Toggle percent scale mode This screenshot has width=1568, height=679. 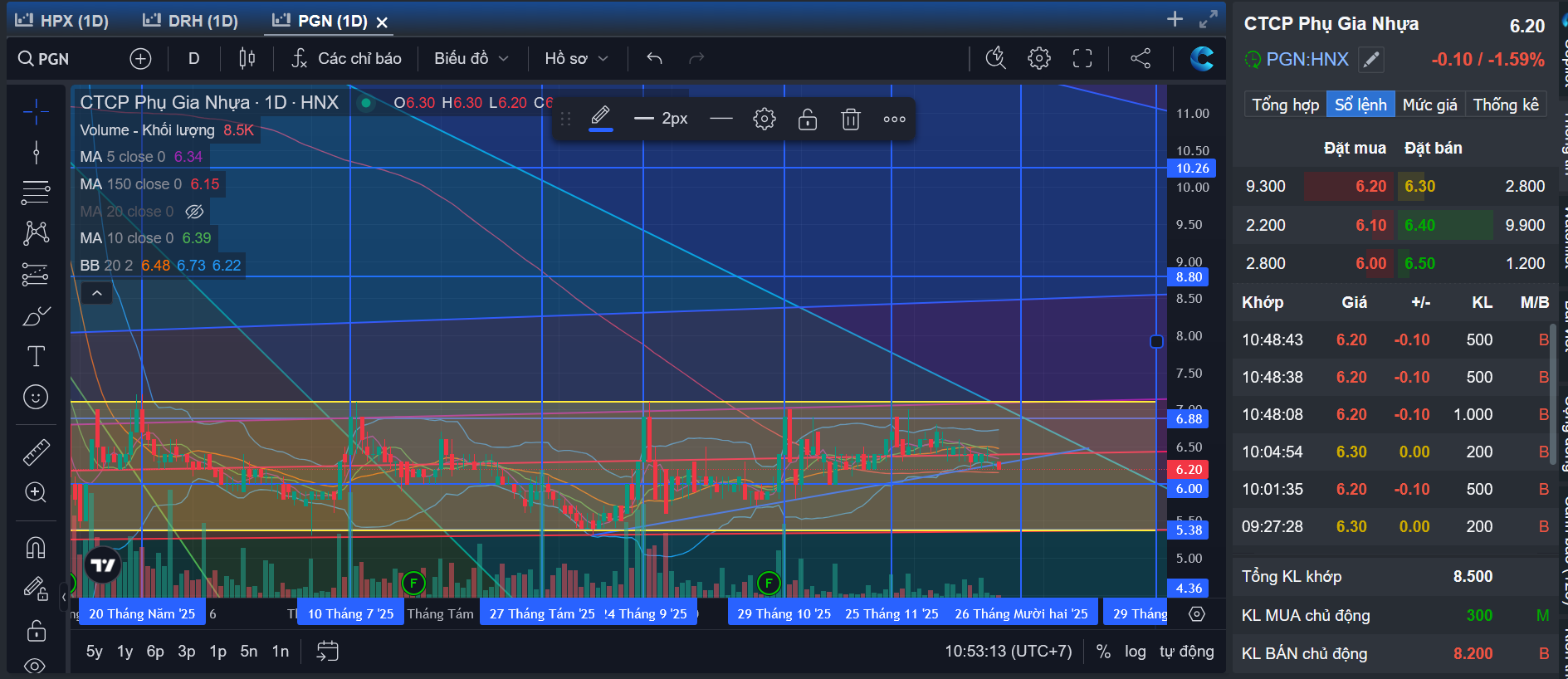1103,652
